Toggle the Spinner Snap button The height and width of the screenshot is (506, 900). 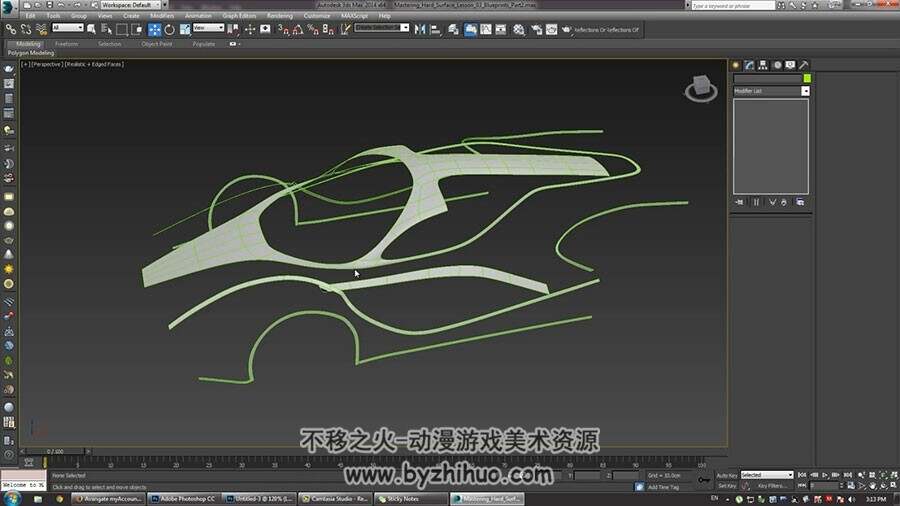point(328,29)
